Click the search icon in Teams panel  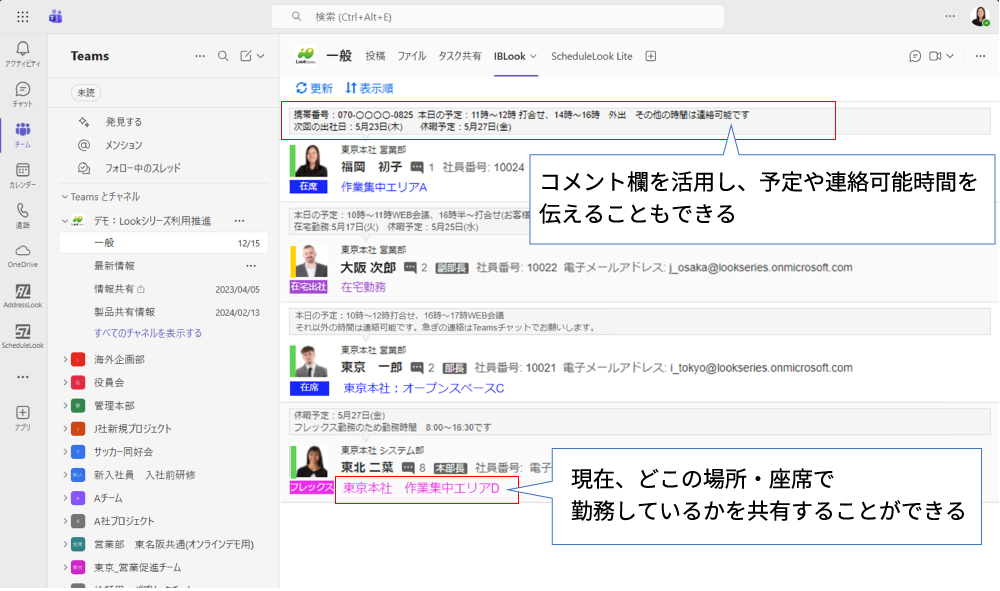(x=224, y=56)
